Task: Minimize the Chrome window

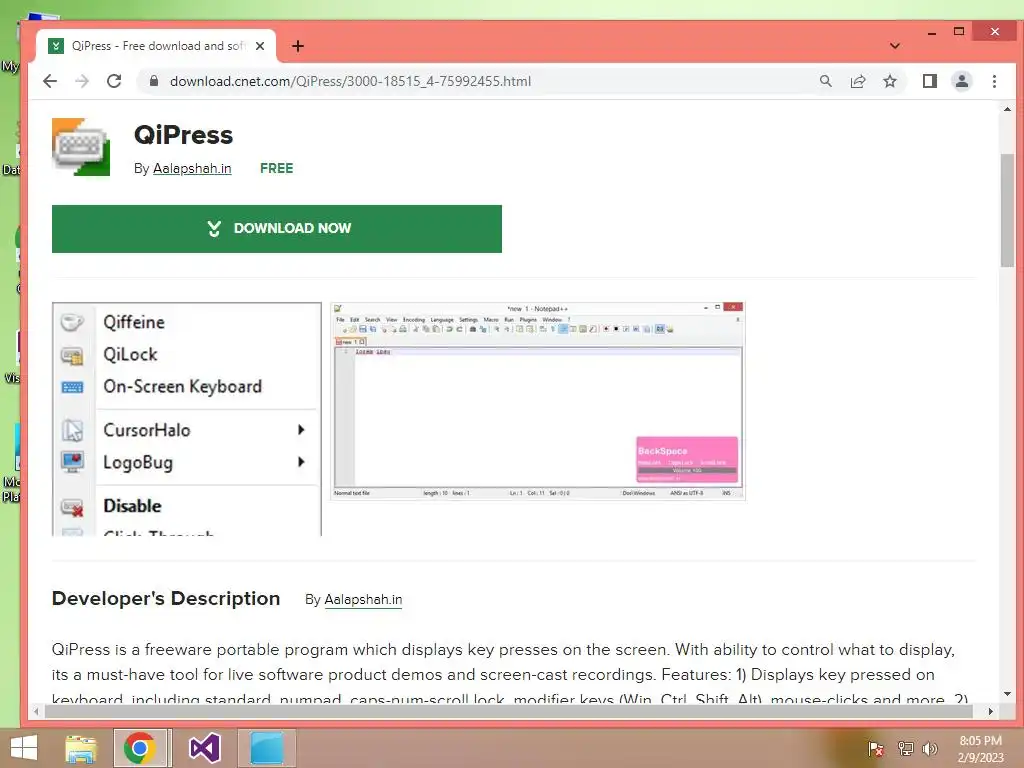Action: click(932, 32)
